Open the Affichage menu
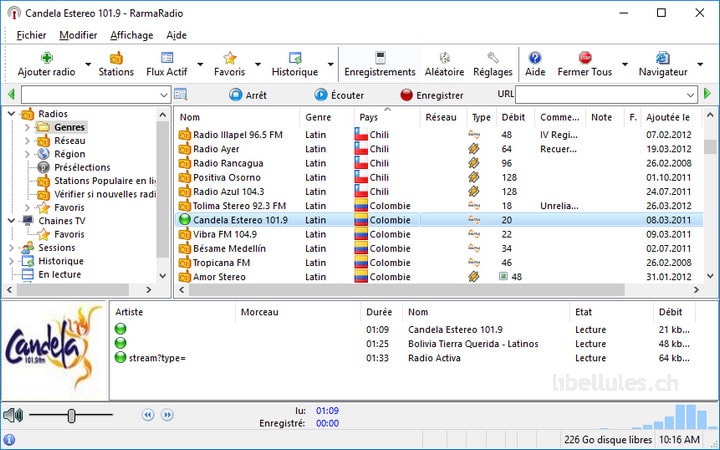The width and height of the screenshot is (720, 450). tap(132, 35)
